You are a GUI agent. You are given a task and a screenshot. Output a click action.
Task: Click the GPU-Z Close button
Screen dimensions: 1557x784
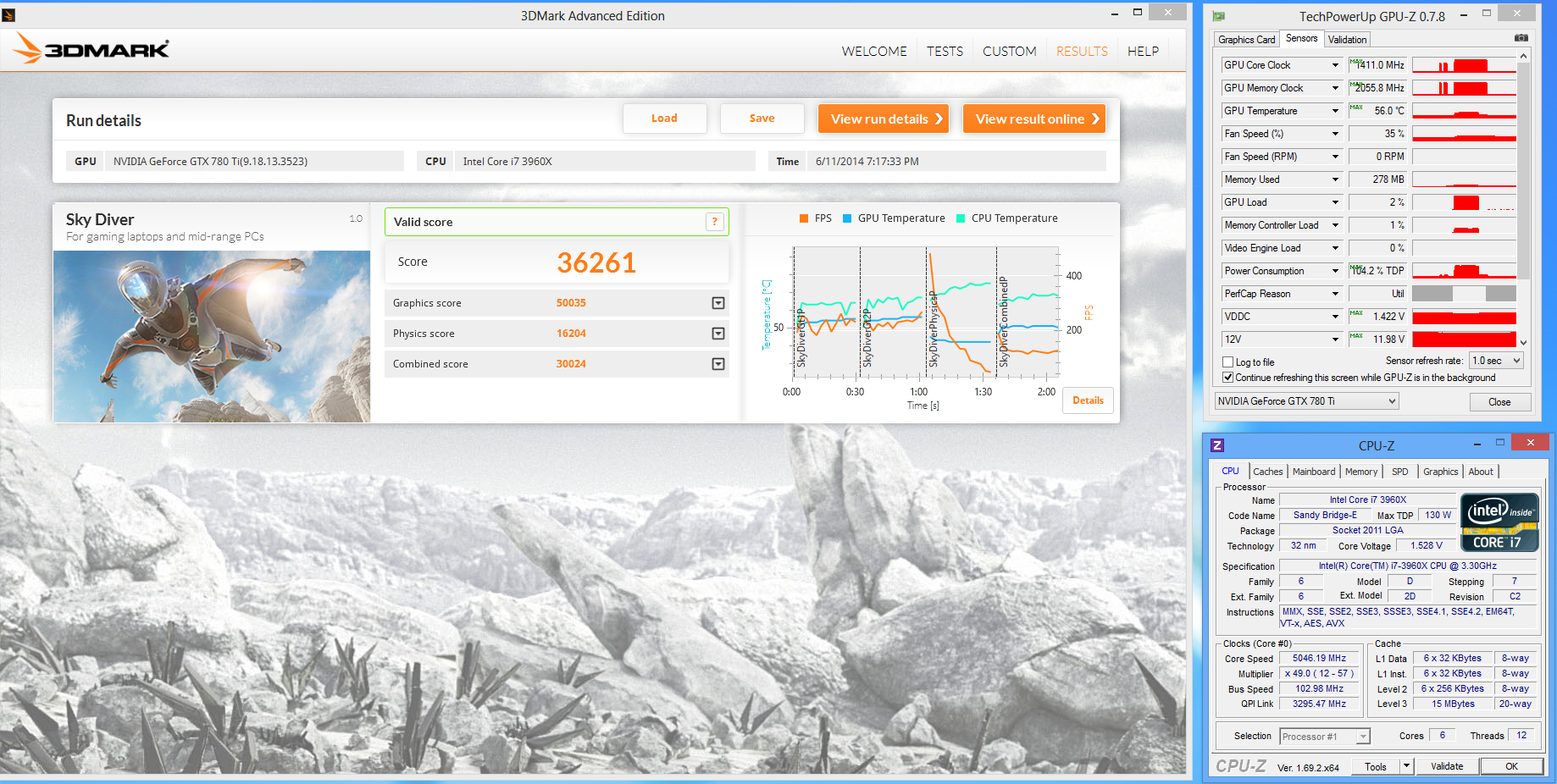coord(1499,402)
